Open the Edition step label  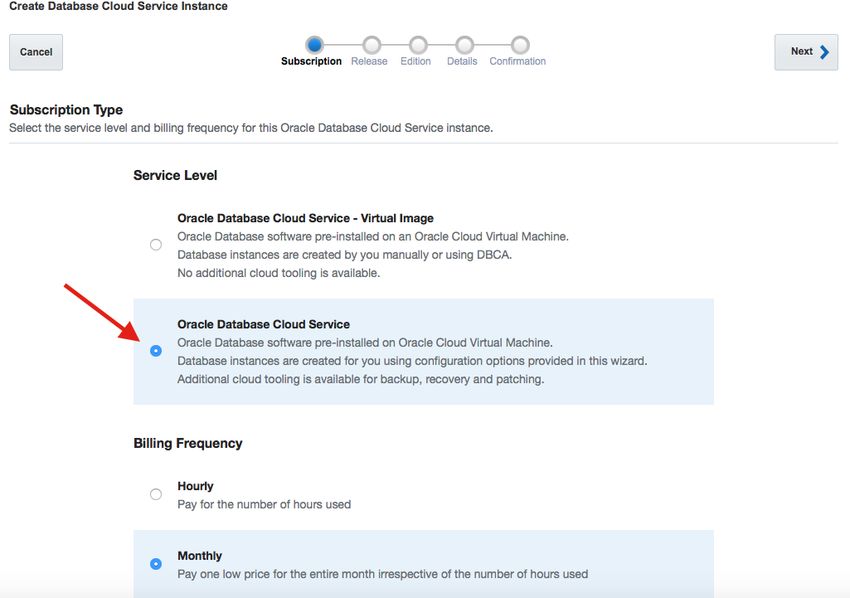click(x=416, y=61)
